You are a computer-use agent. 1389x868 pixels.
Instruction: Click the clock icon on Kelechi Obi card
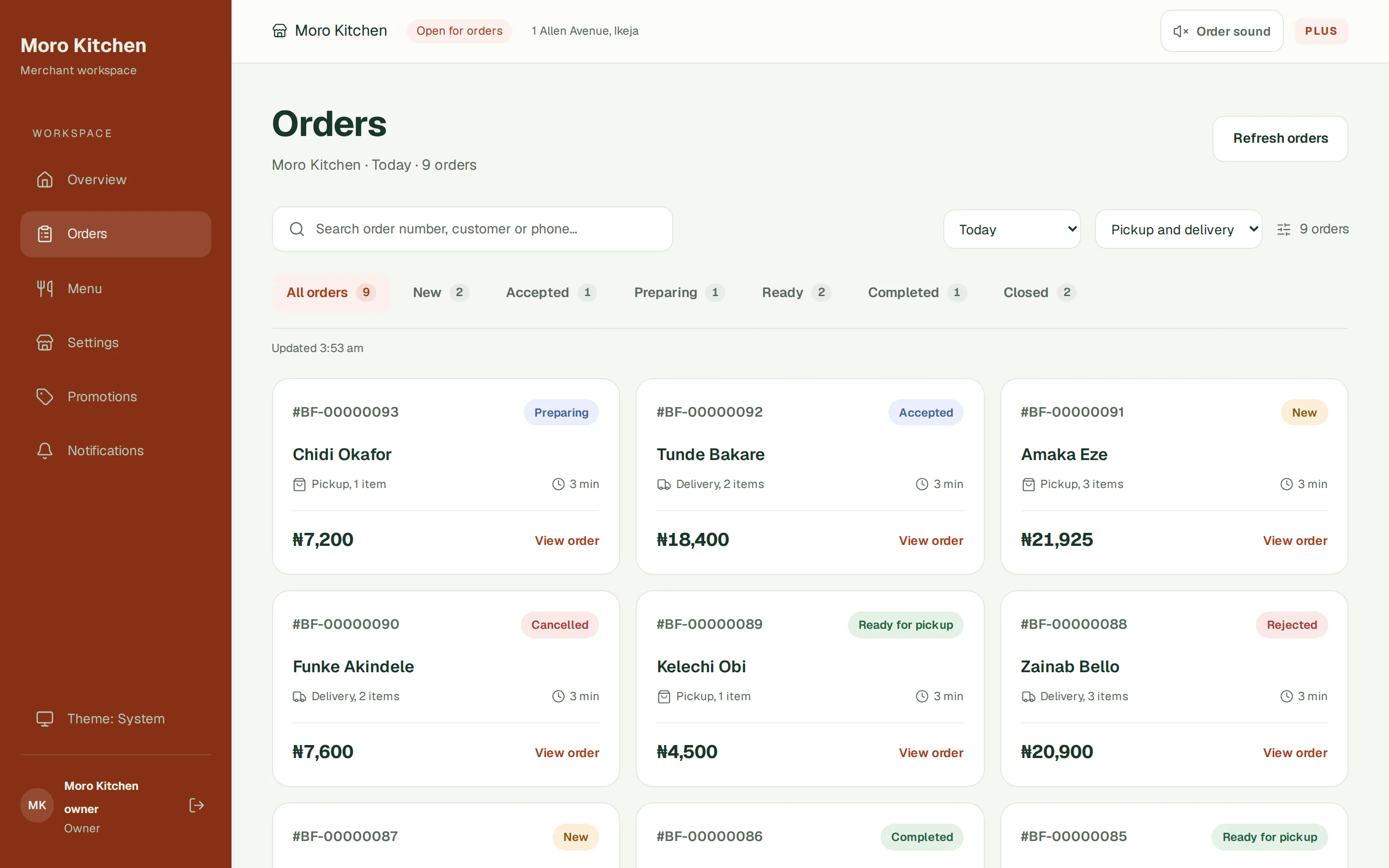(x=922, y=696)
